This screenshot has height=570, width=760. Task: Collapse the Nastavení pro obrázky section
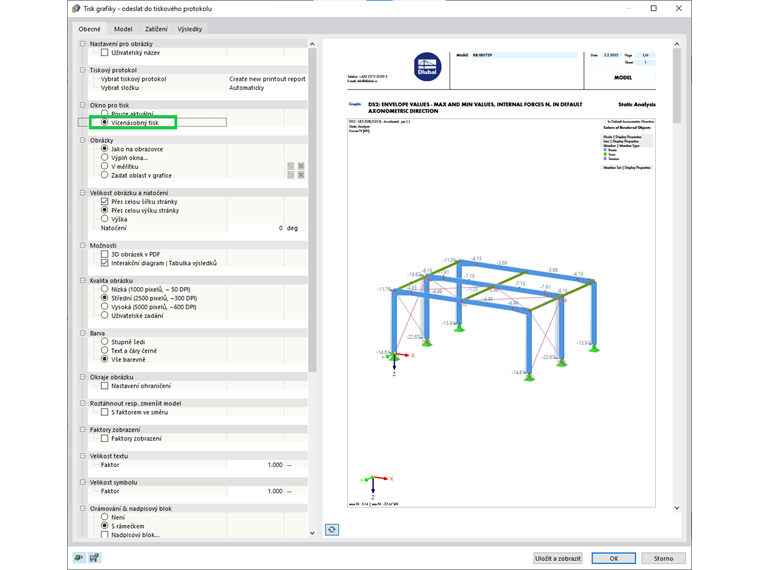point(82,44)
